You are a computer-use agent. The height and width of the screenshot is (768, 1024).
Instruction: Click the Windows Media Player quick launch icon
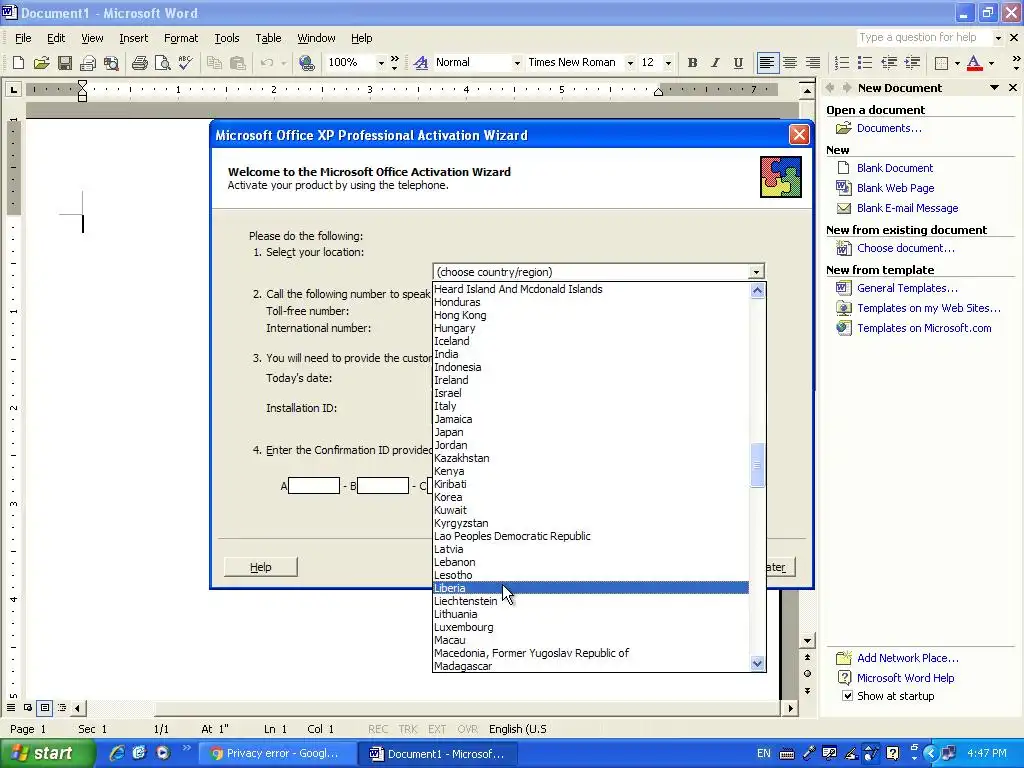point(163,753)
